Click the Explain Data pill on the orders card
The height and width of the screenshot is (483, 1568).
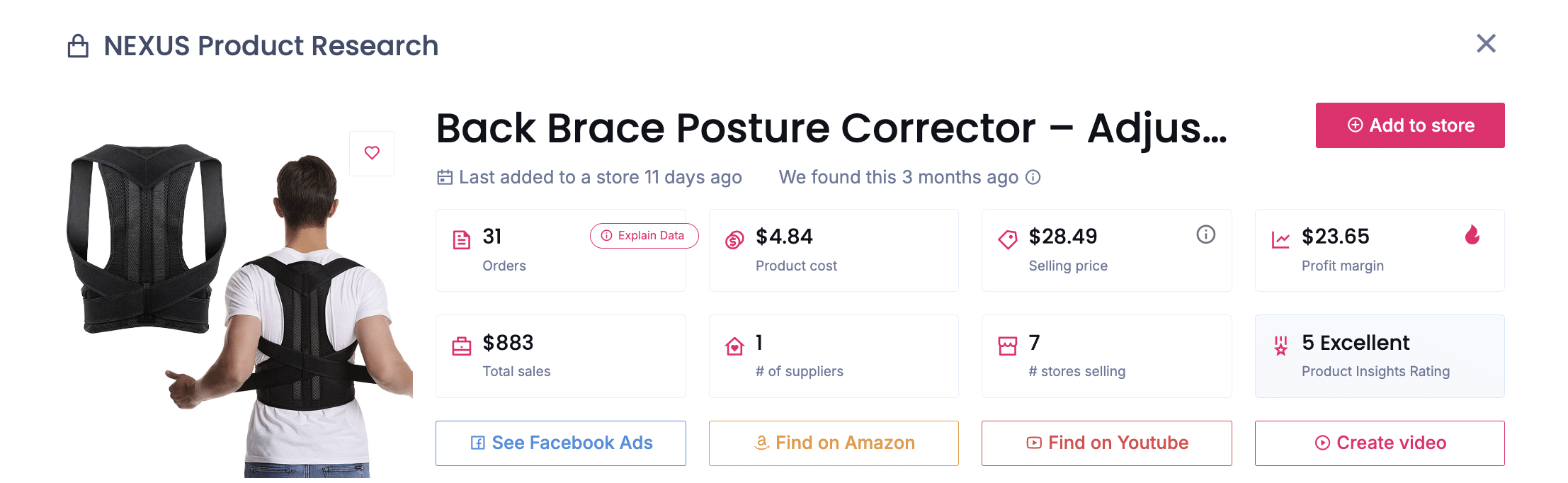[x=643, y=236]
